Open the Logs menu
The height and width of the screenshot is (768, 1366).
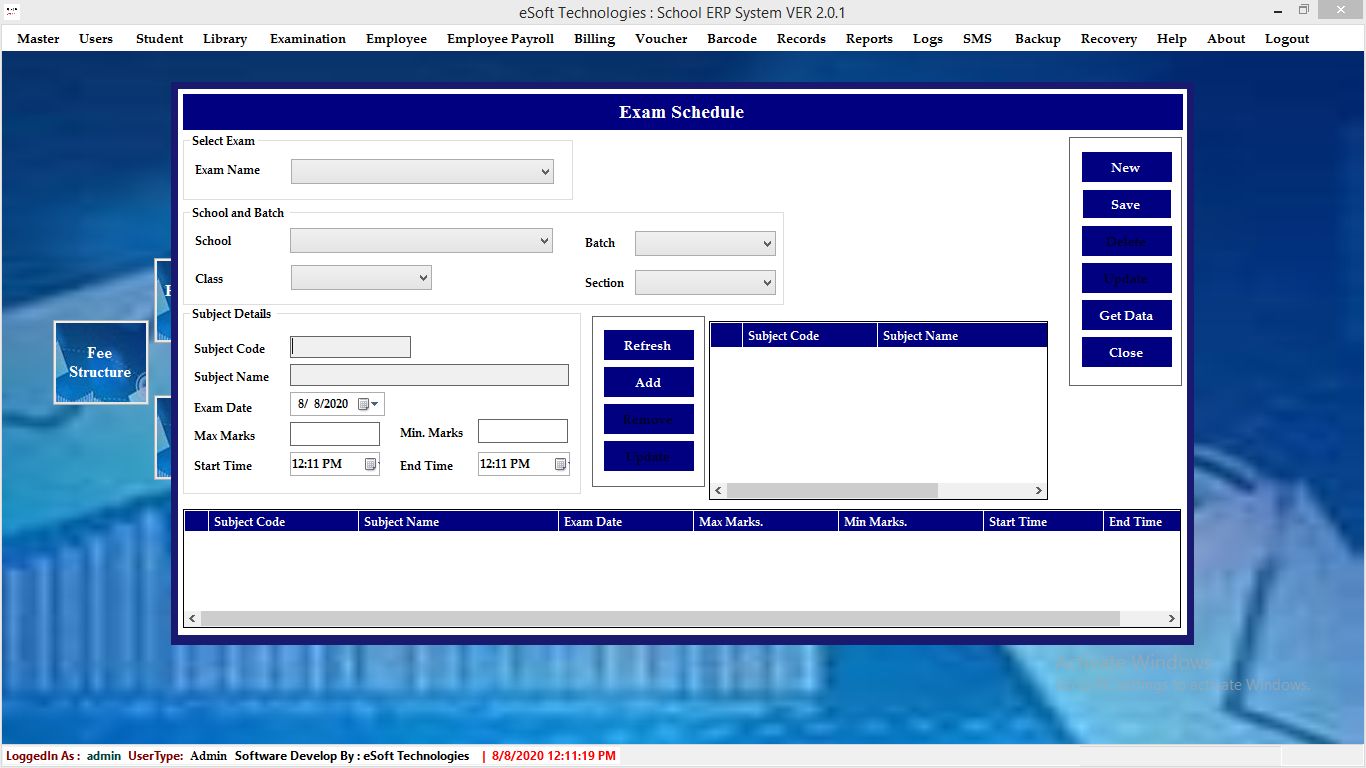pos(928,39)
